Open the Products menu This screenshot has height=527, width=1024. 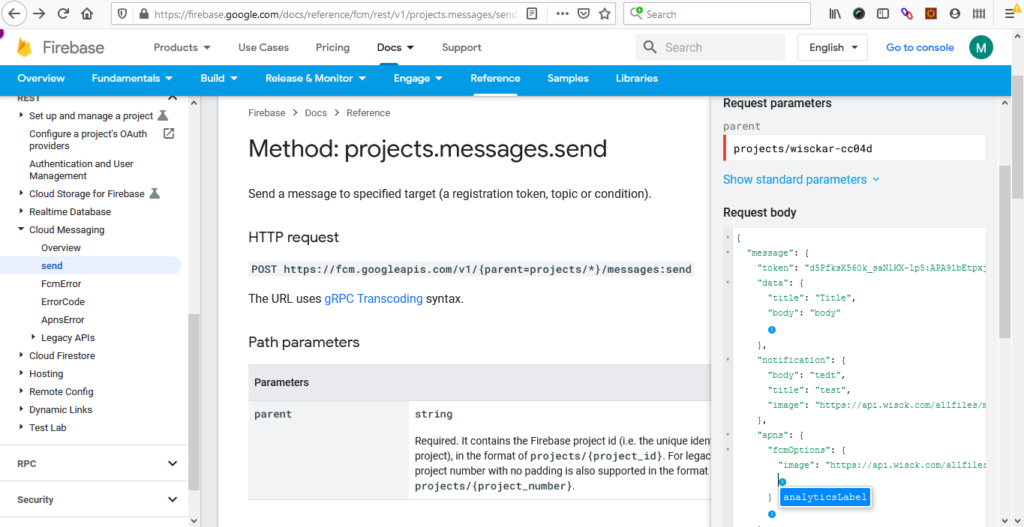pyautogui.click(x=182, y=47)
